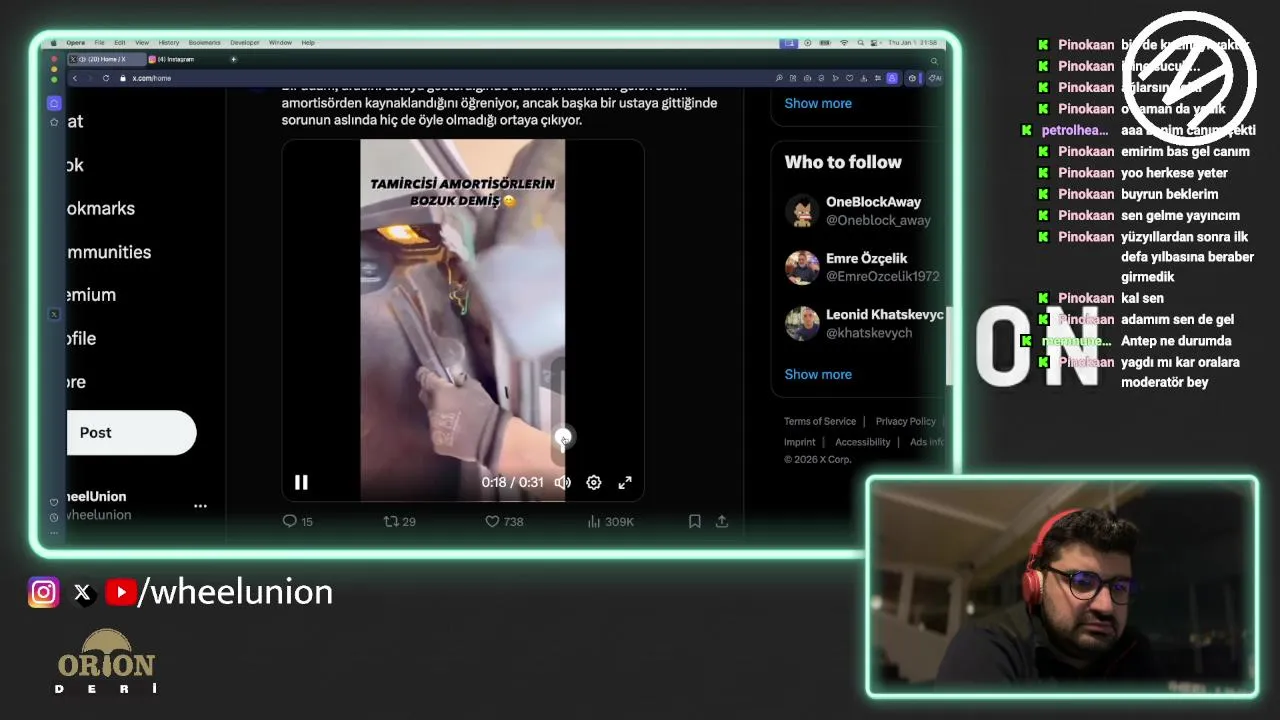Click chat message 'buyrun beklerim'
The height and width of the screenshot is (720, 1280).
pyautogui.click(x=1169, y=194)
